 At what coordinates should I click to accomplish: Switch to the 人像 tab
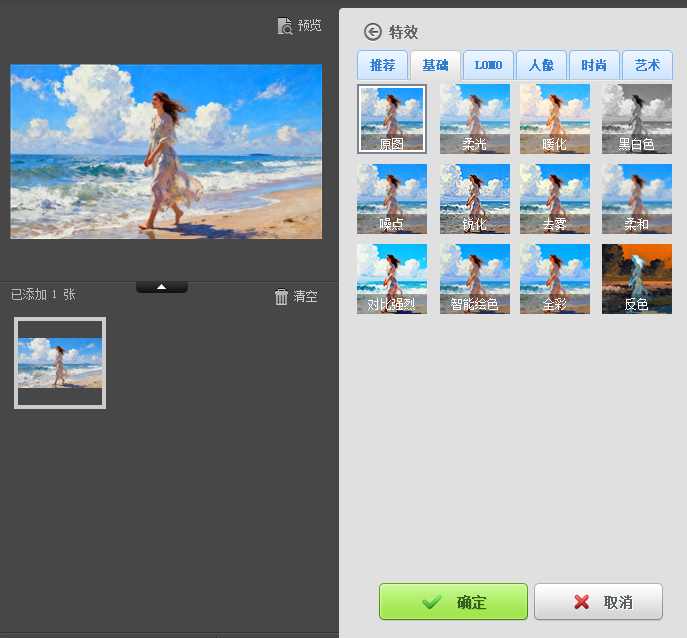coord(541,65)
